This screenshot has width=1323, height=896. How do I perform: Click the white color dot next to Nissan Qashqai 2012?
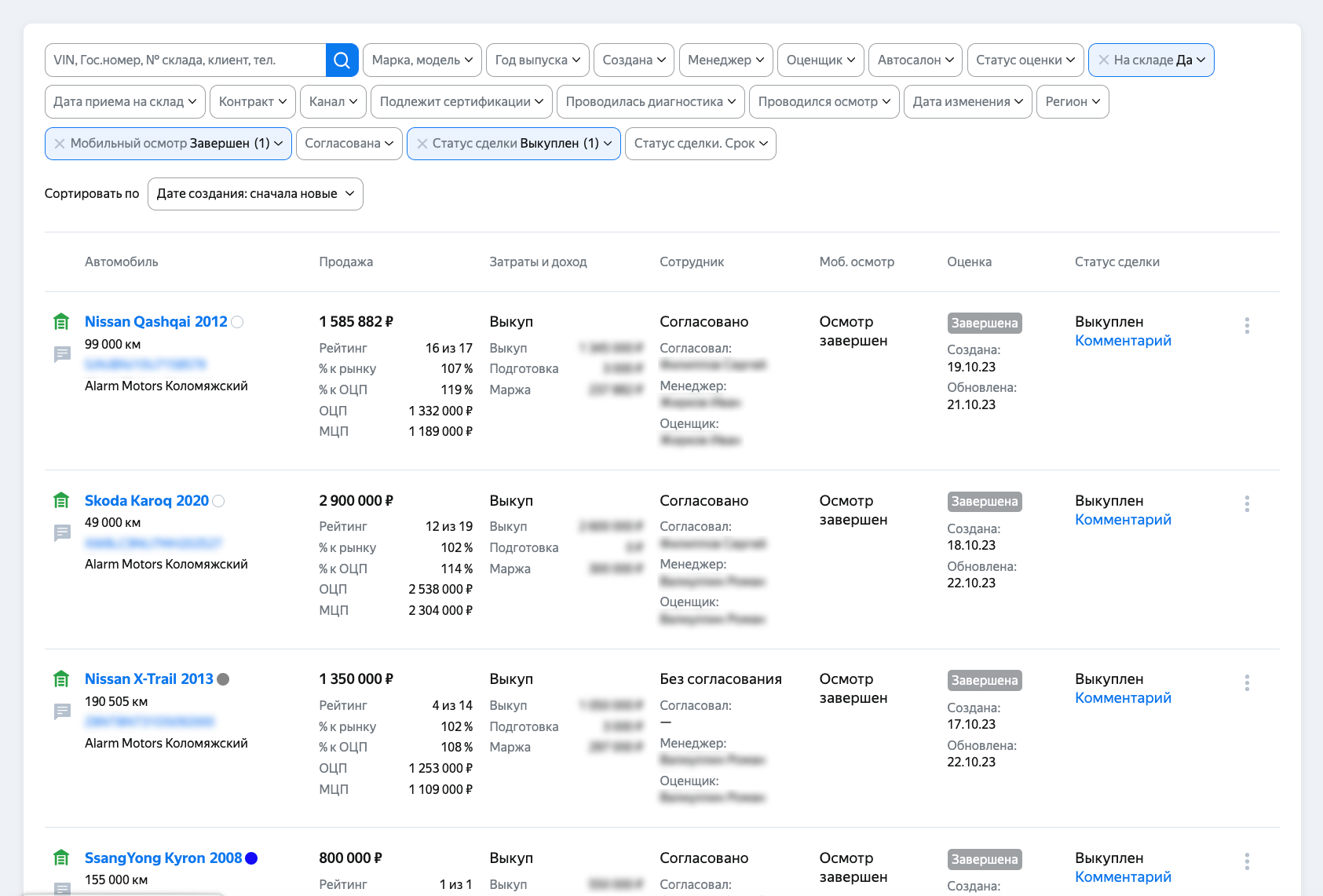[237, 322]
